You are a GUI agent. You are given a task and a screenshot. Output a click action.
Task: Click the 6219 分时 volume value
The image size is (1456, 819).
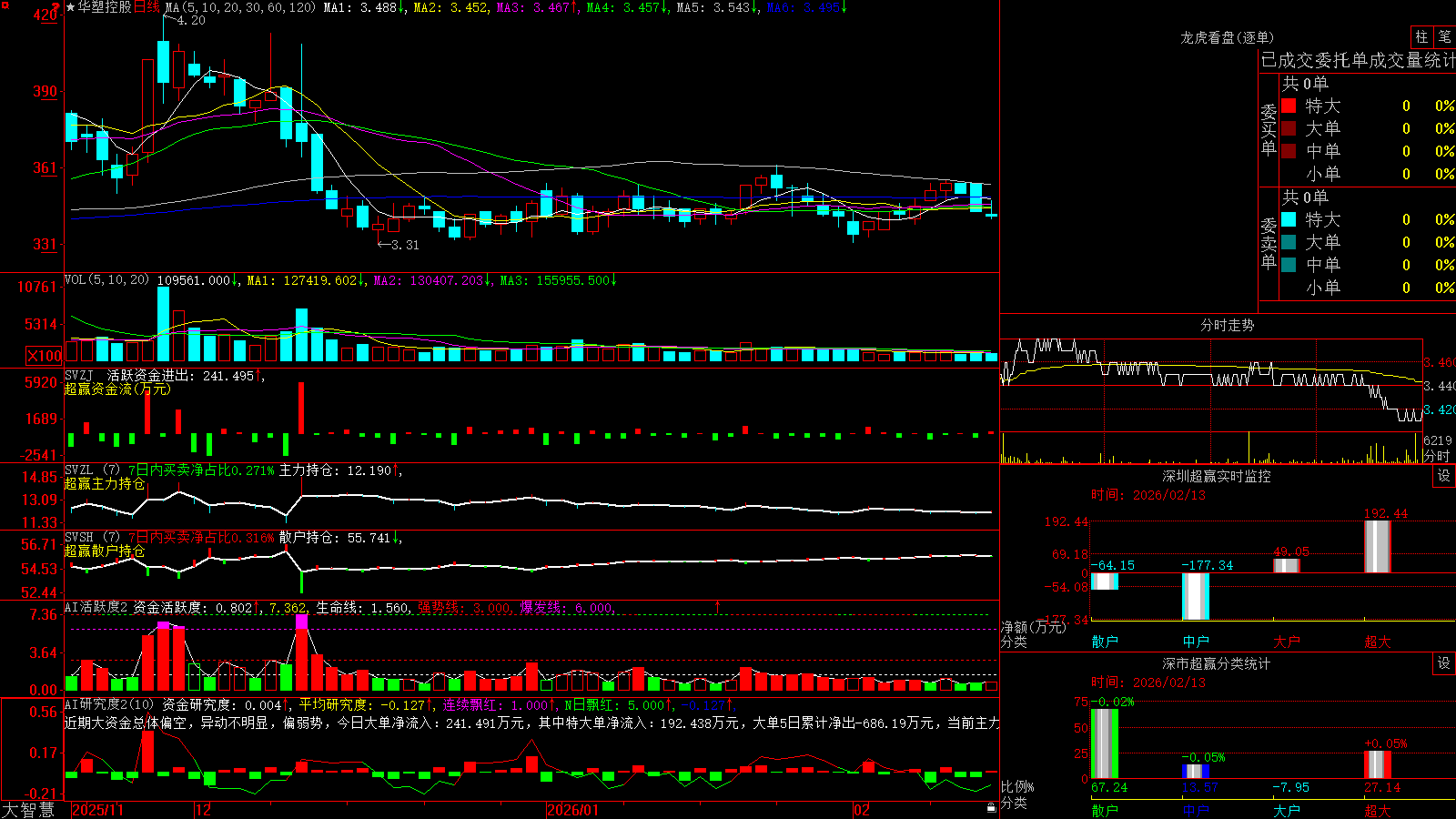pos(1438,440)
